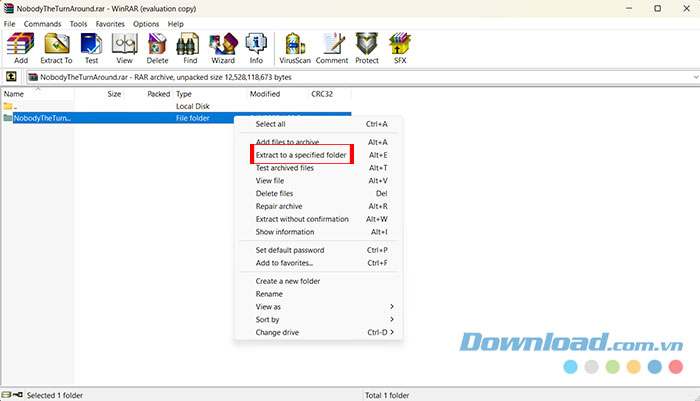Open the Wizard tool

[222, 48]
